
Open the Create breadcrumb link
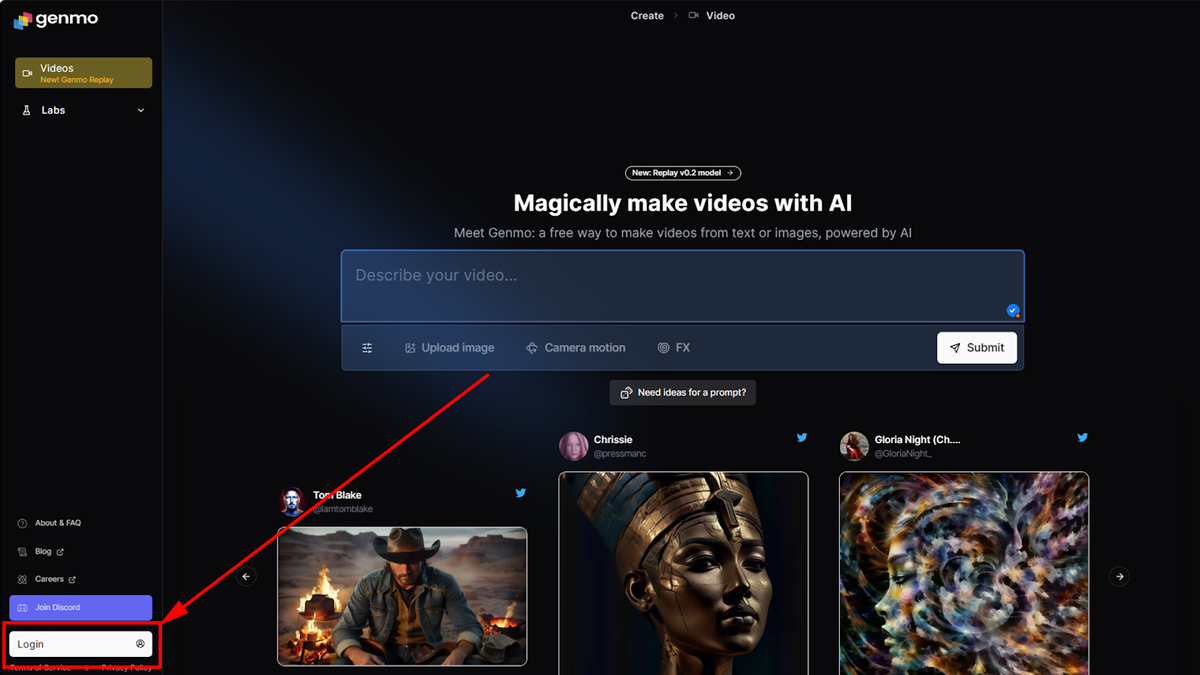pyautogui.click(x=647, y=16)
